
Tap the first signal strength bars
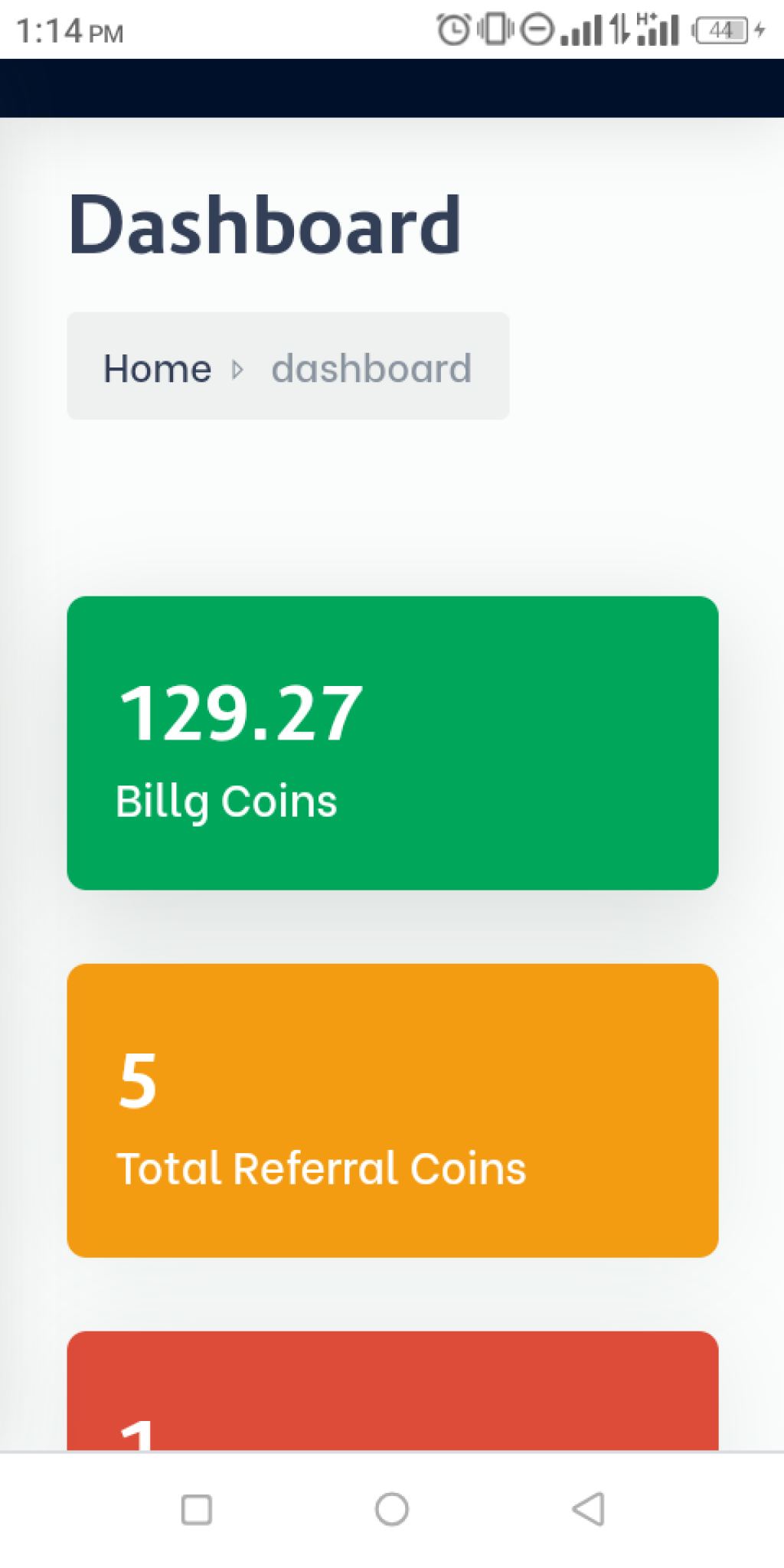coord(581,32)
